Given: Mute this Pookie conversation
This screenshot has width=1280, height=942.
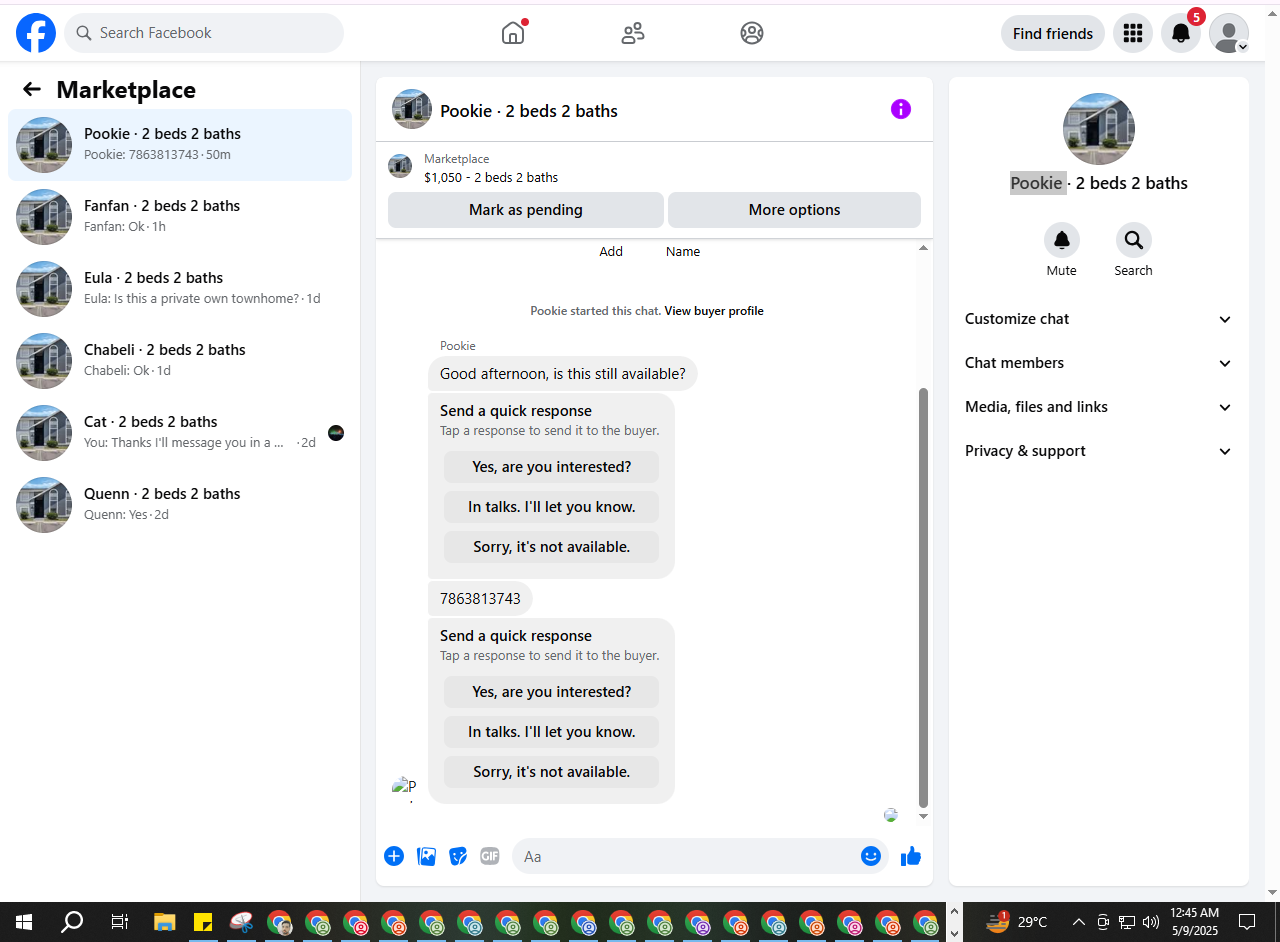Looking at the screenshot, I should tap(1062, 240).
